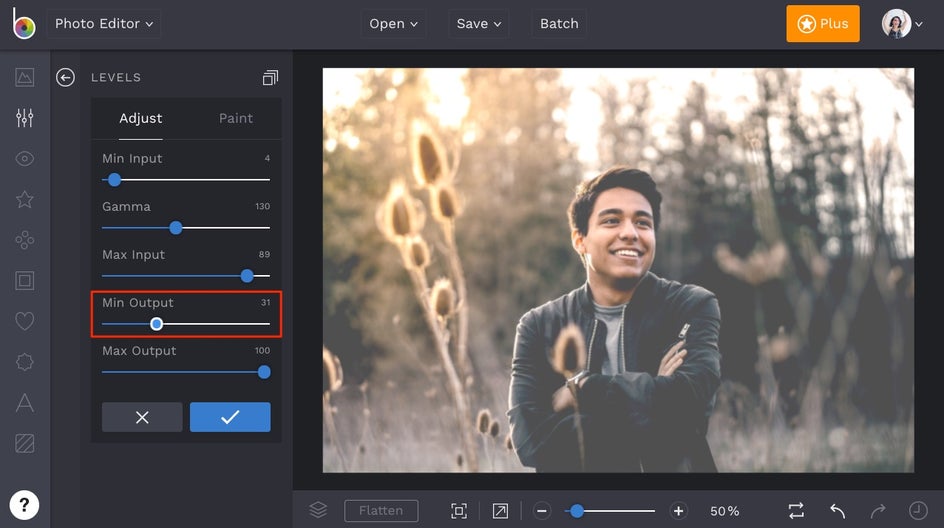
Task: Expand the Save menu dropdown
Action: click(478, 24)
